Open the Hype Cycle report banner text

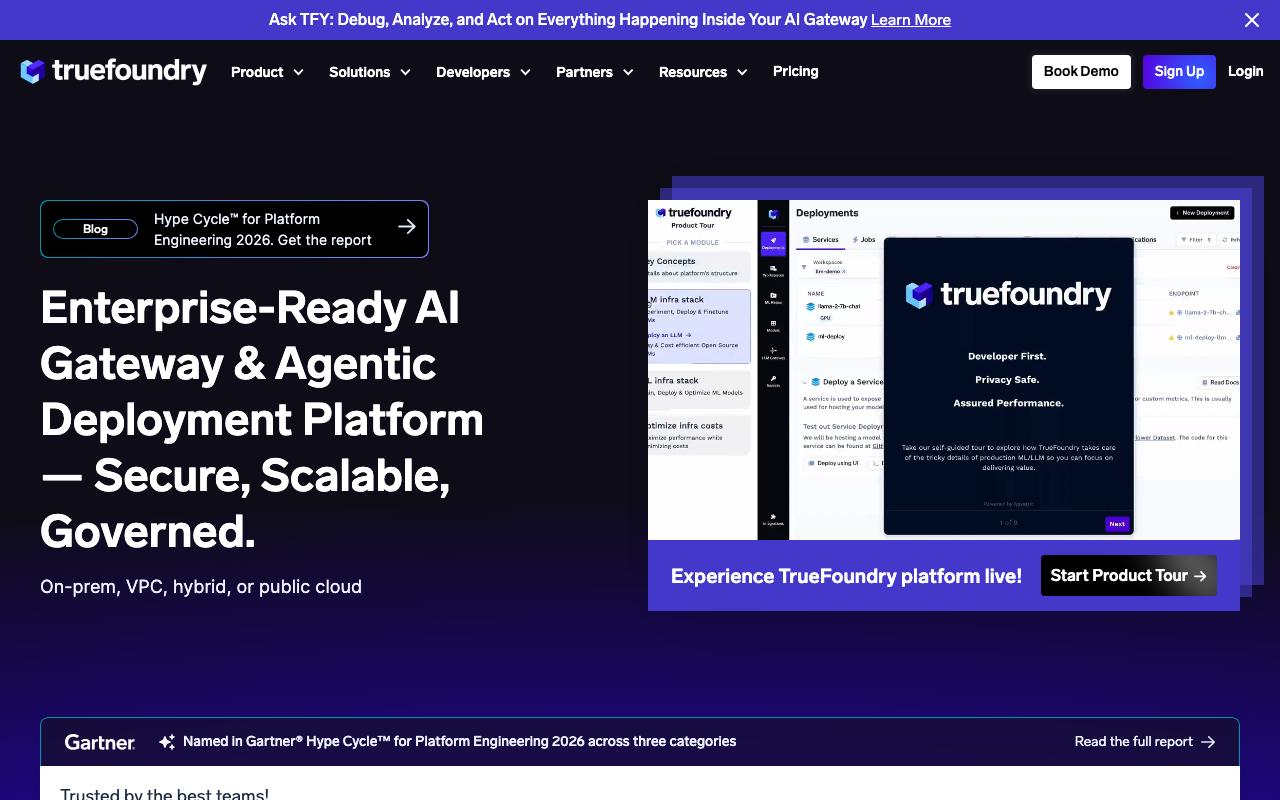click(x=263, y=230)
